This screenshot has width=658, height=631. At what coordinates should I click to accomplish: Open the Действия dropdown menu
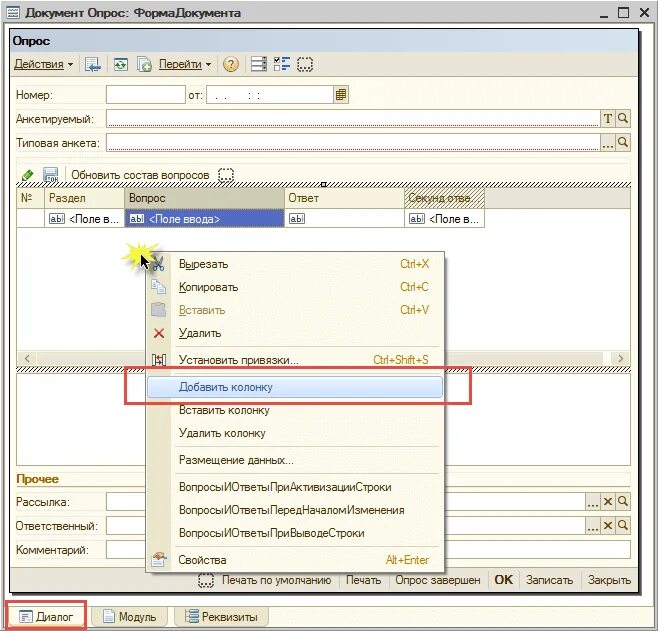43,64
